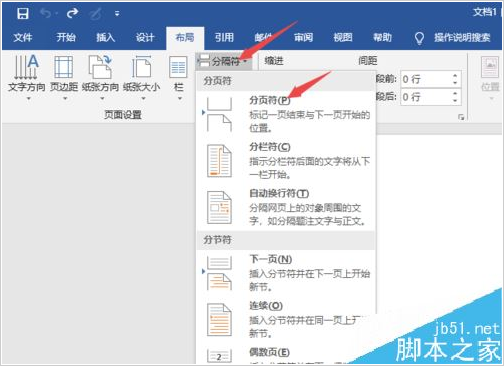Switch to the 设计 tab
The image size is (504, 366).
pyautogui.click(x=145, y=37)
